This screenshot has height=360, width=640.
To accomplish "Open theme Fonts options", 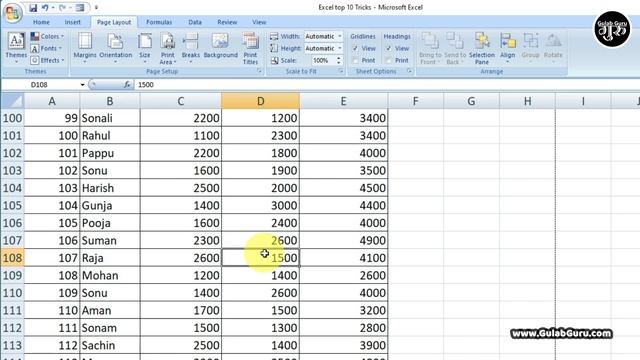I will [x=47, y=48].
